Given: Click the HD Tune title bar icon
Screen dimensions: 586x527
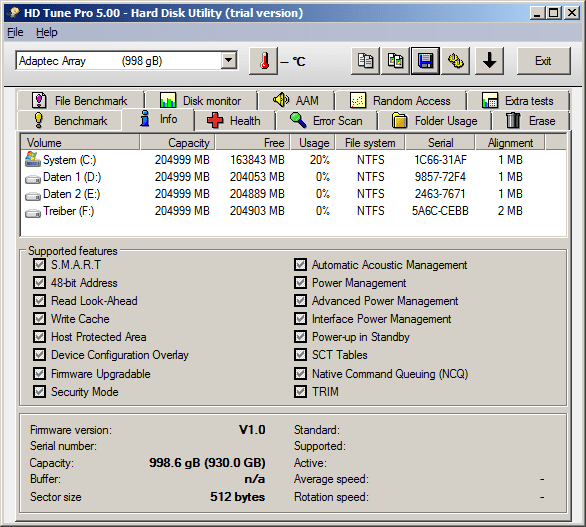Looking at the screenshot, I should (x=14, y=13).
